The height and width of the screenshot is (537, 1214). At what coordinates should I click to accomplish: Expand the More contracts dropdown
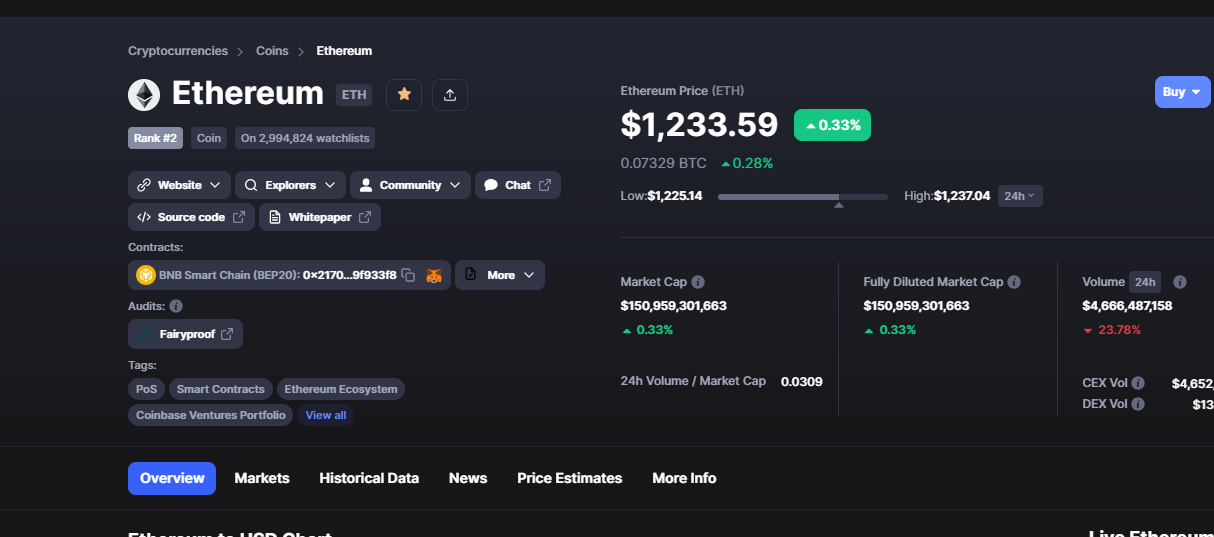500,275
